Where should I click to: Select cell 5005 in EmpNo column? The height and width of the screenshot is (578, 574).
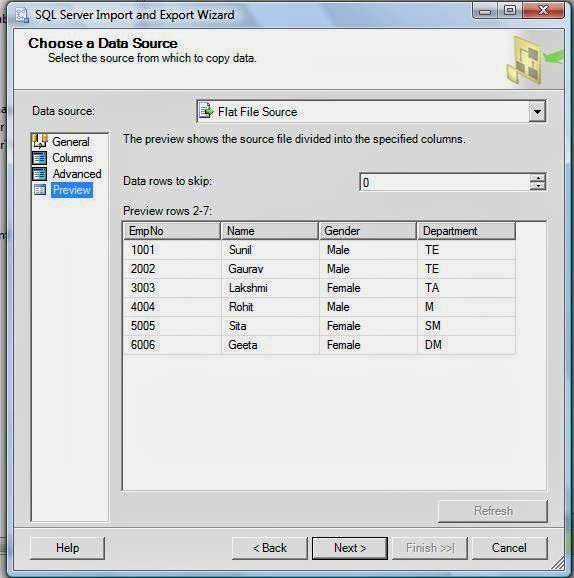173,326
